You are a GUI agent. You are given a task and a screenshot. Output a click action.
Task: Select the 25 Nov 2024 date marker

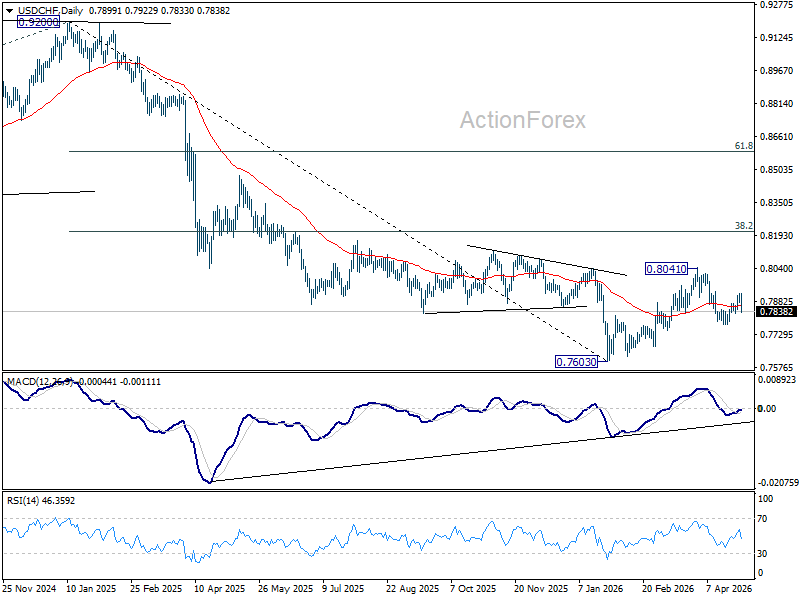coord(29,589)
